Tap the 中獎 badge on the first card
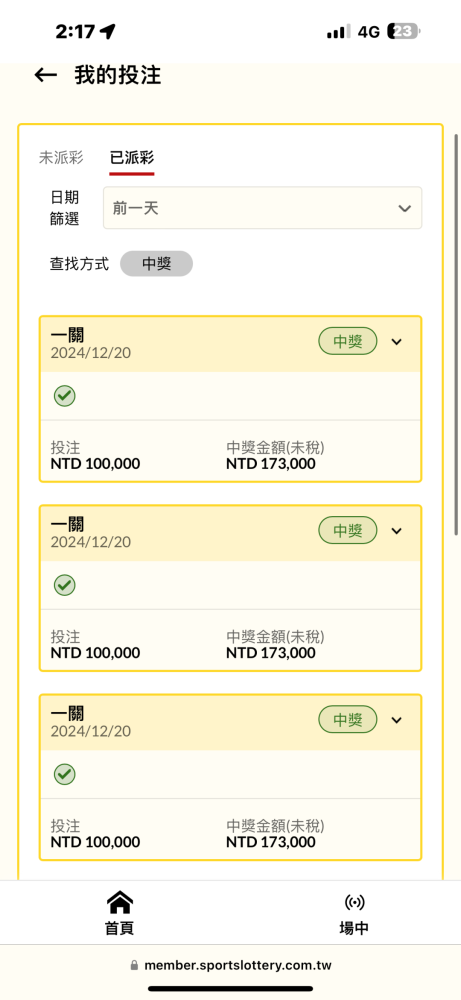The width and height of the screenshot is (461, 1000). click(348, 341)
